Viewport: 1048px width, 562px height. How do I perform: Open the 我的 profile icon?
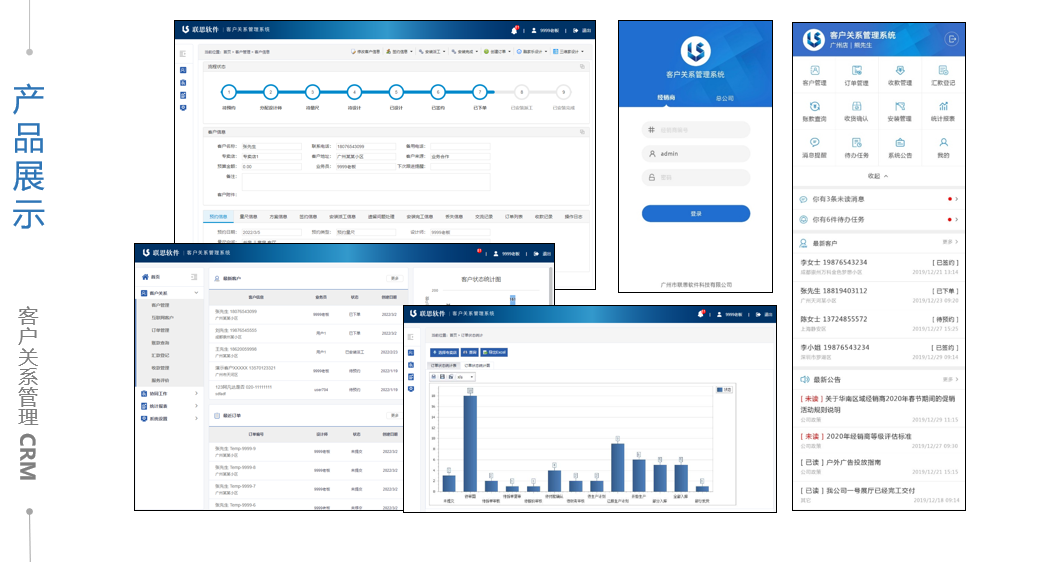coord(943,144)
